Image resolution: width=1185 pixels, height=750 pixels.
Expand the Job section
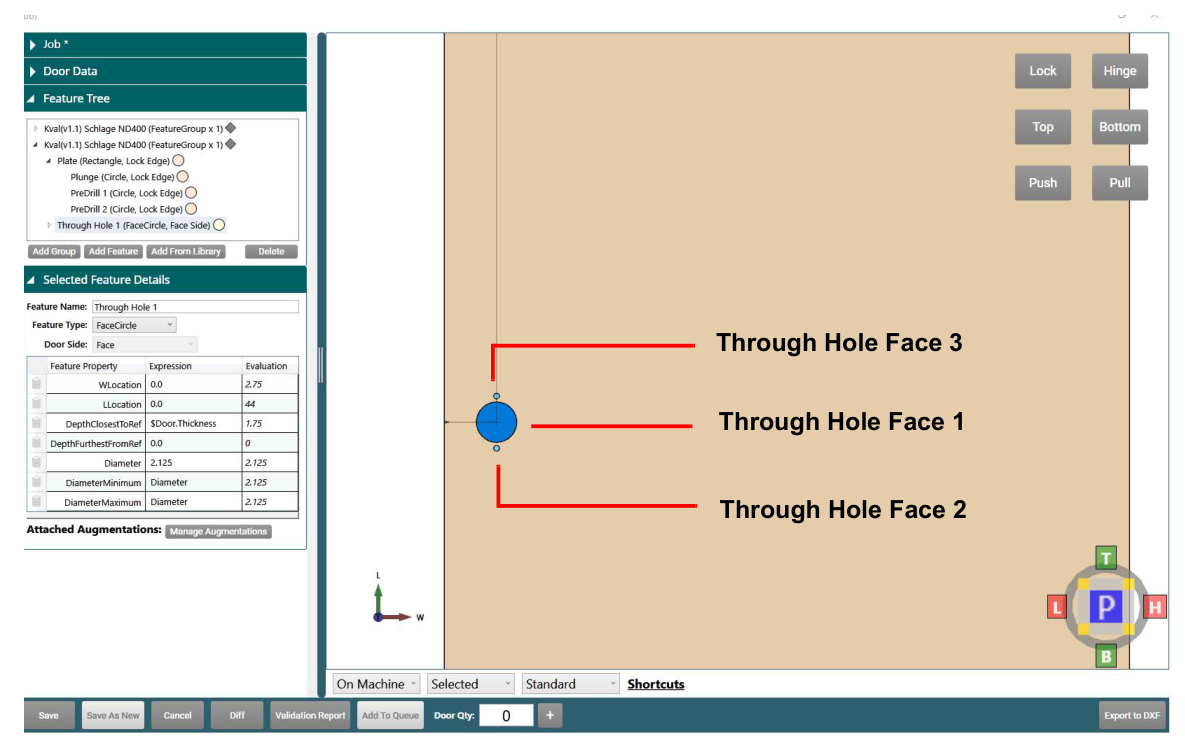pyautogui.click(x=32, y=45)
